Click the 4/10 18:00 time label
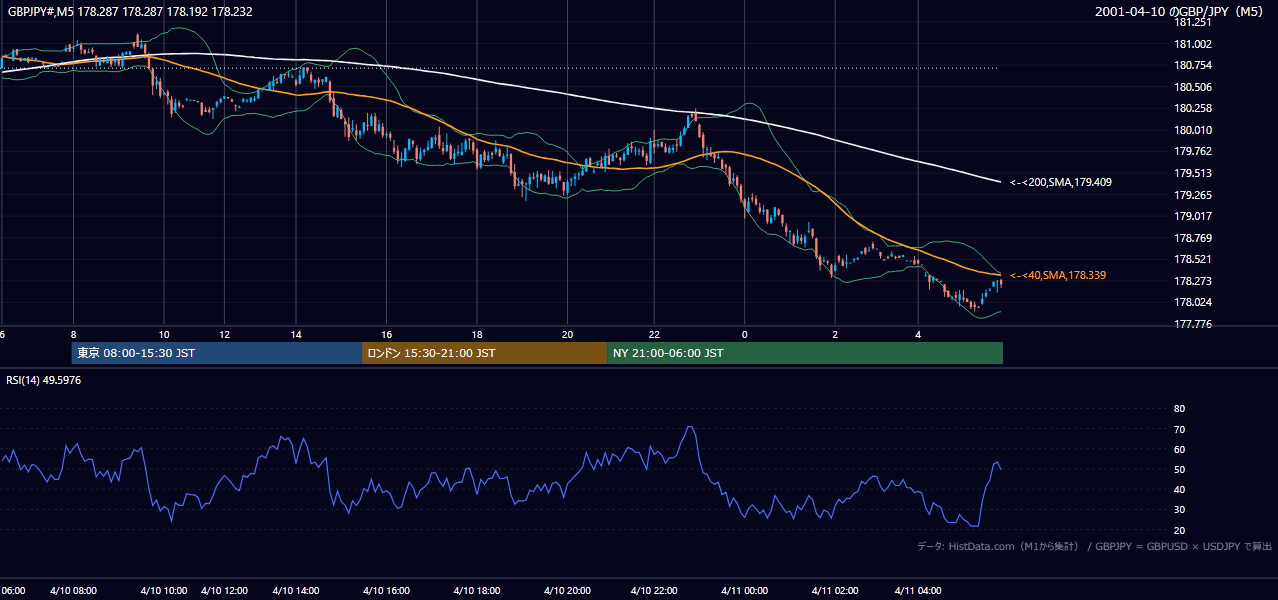This screenshot has width=1278, height=600. (478, 590)
